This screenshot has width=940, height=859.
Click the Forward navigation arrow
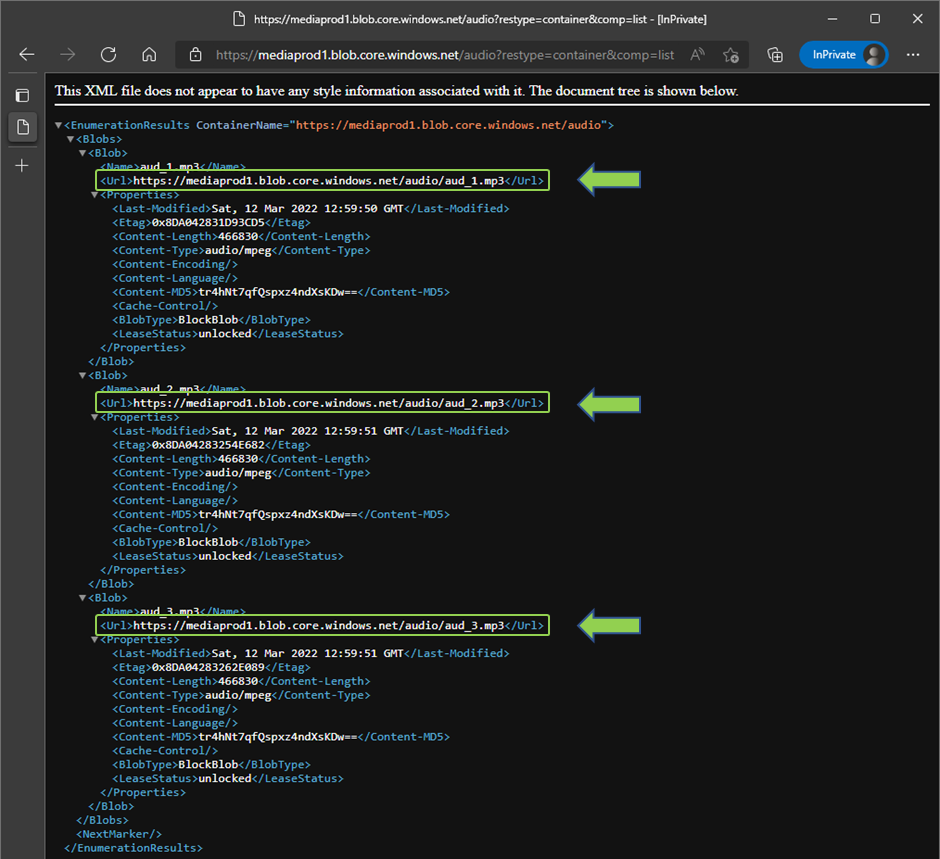[x=68, y=55]
